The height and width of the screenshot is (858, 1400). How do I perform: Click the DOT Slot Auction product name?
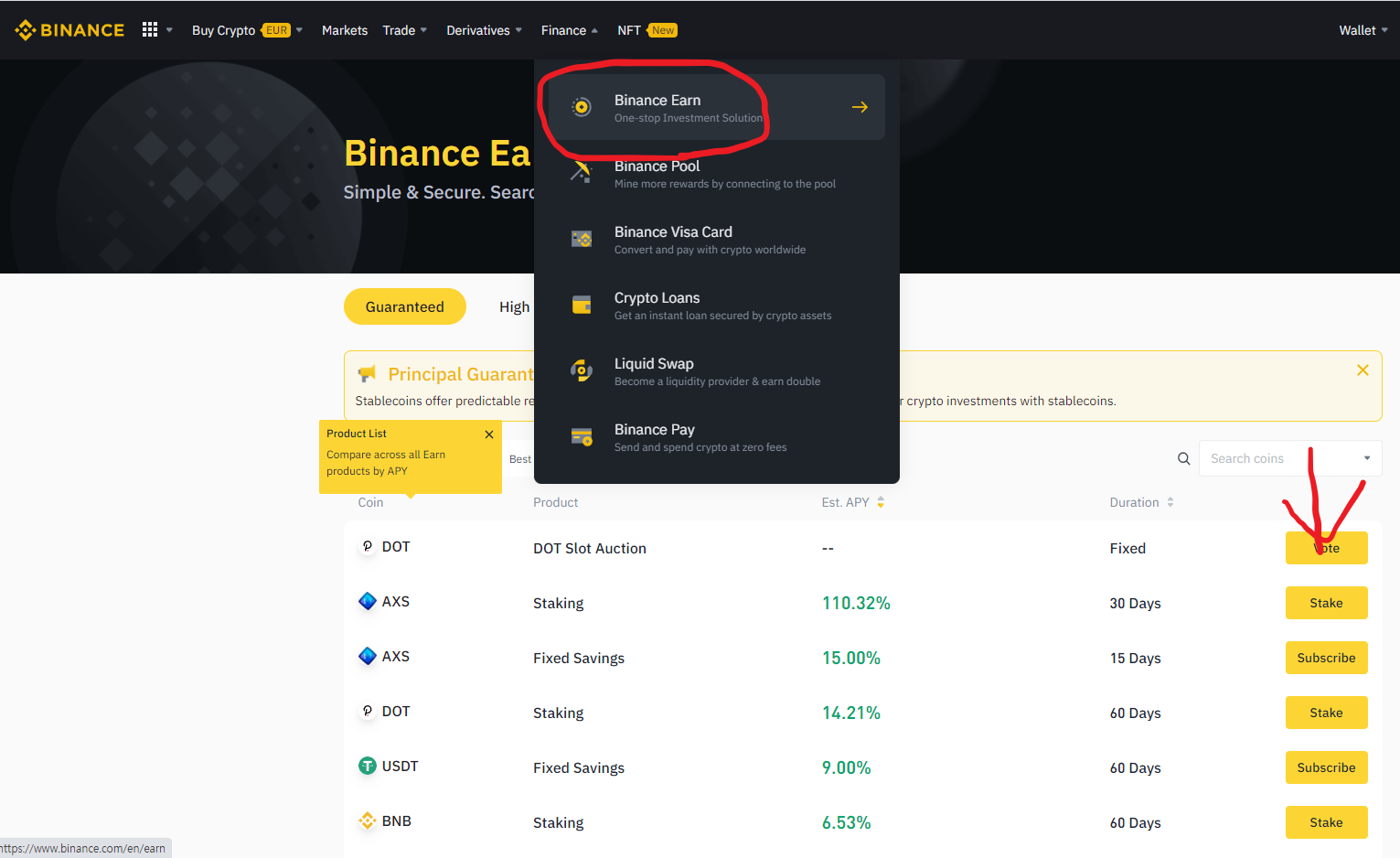click(590, 548)
